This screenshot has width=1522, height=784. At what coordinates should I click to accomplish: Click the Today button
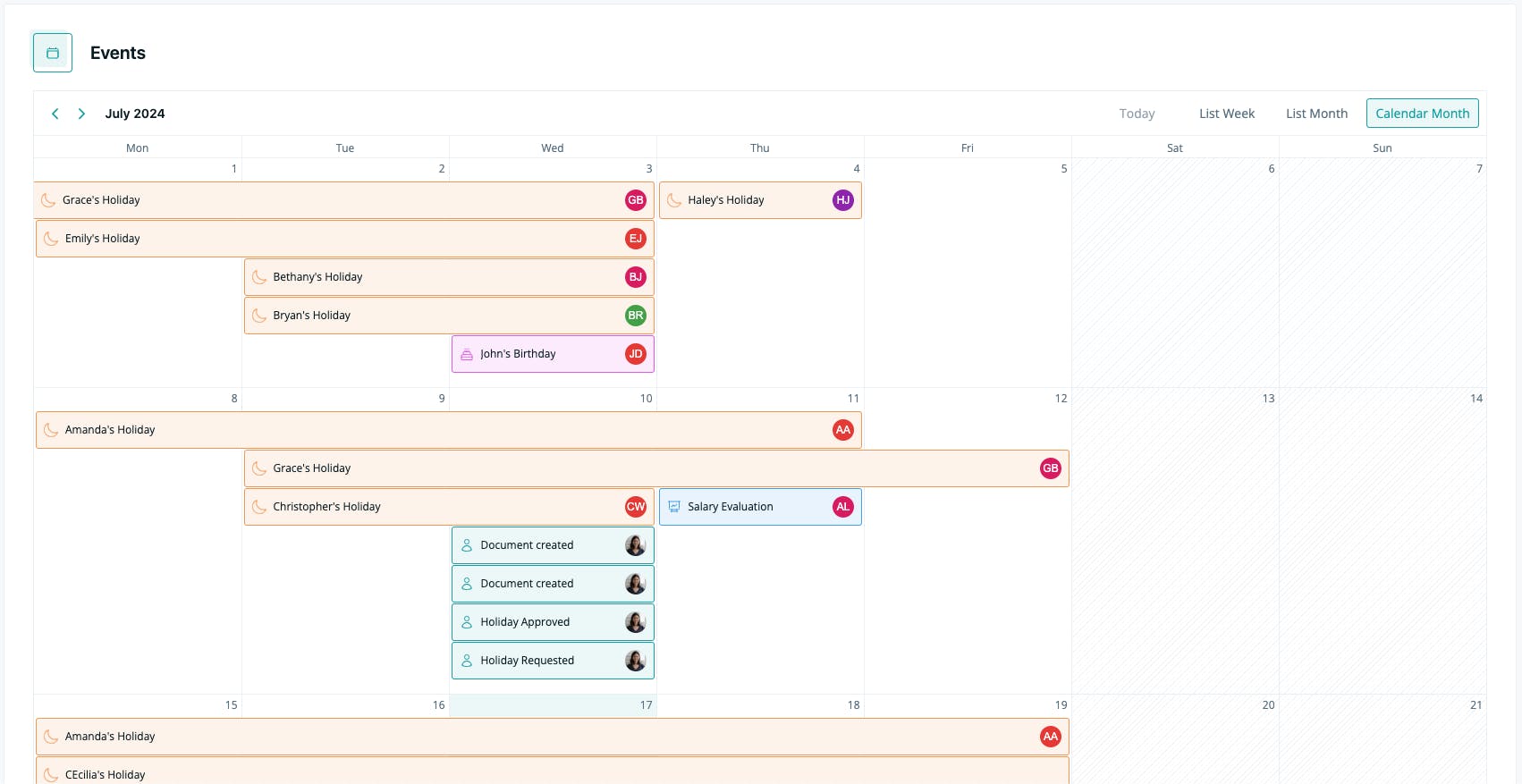pyautogui.click(x=1137, y=114)
